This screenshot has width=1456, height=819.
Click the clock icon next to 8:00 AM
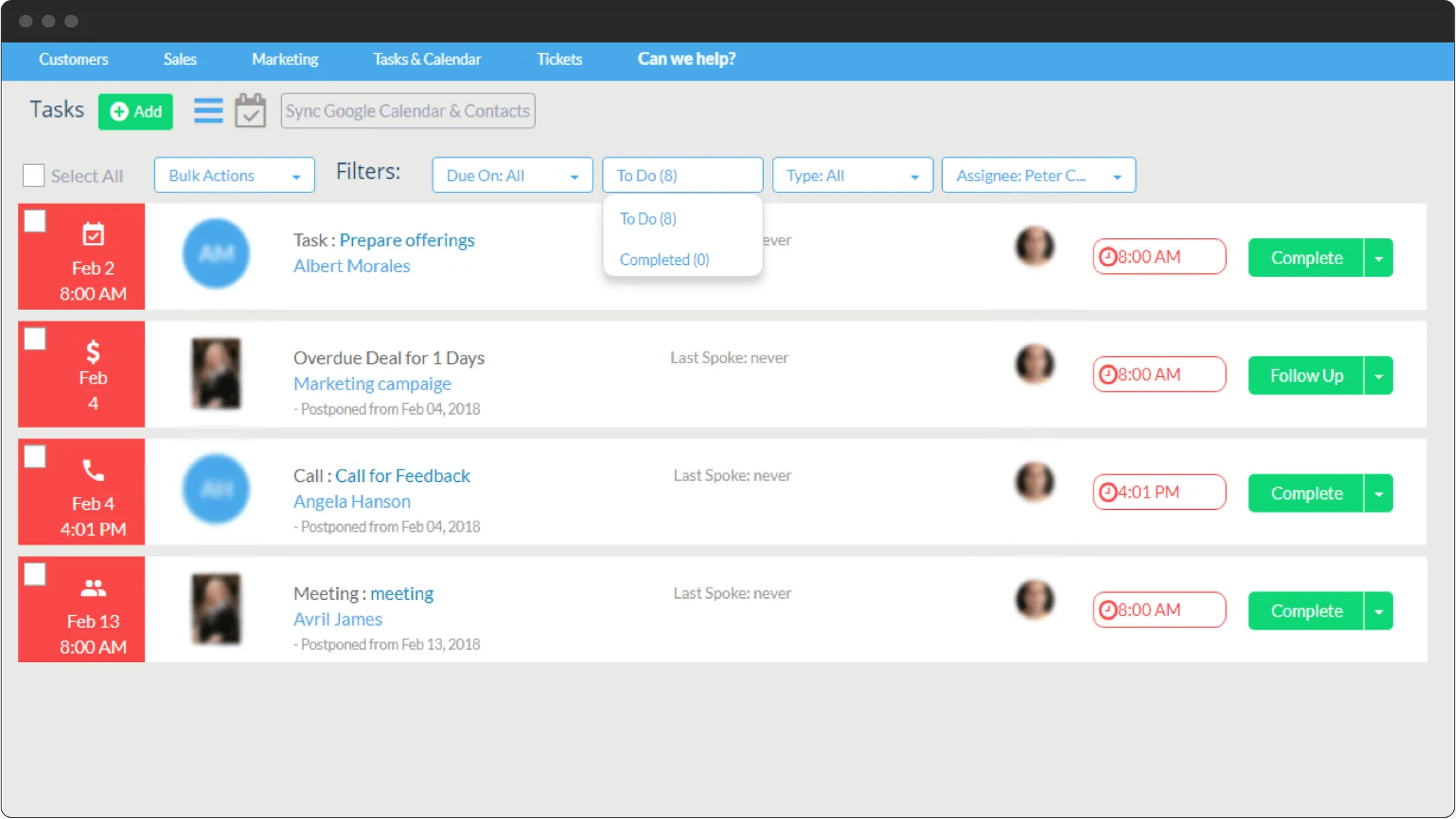click(x=1109, y=257)
